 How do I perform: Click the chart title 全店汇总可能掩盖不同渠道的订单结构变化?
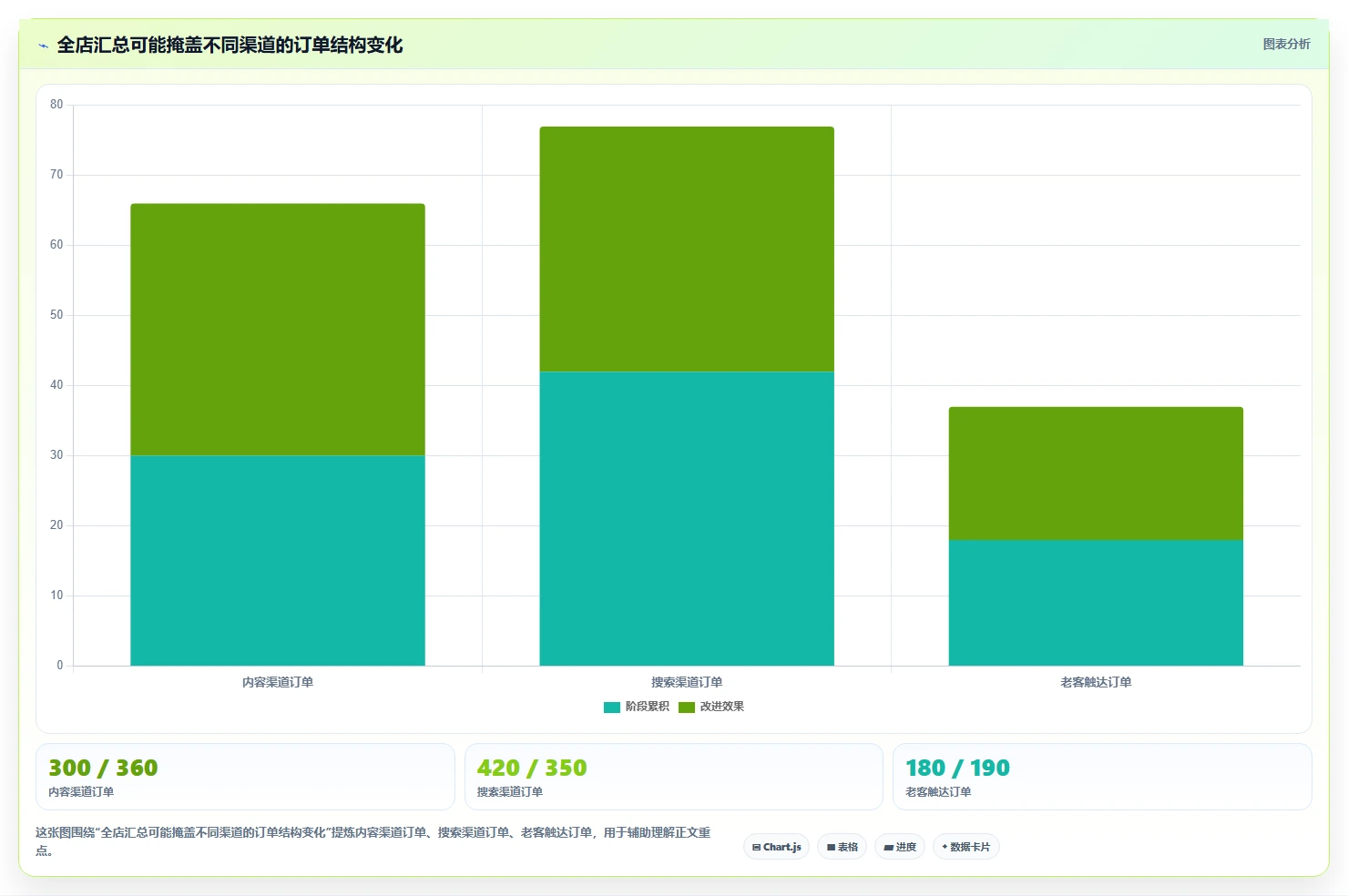[230, 45]
